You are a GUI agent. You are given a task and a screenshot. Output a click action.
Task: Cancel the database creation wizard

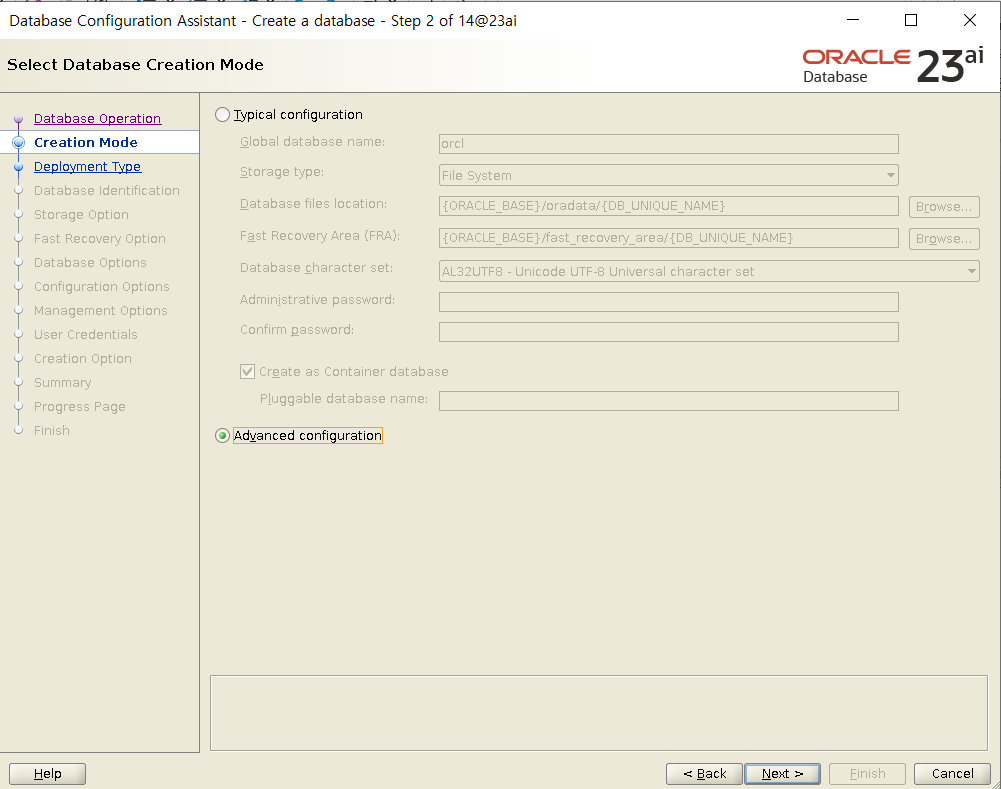pos(952,774)
